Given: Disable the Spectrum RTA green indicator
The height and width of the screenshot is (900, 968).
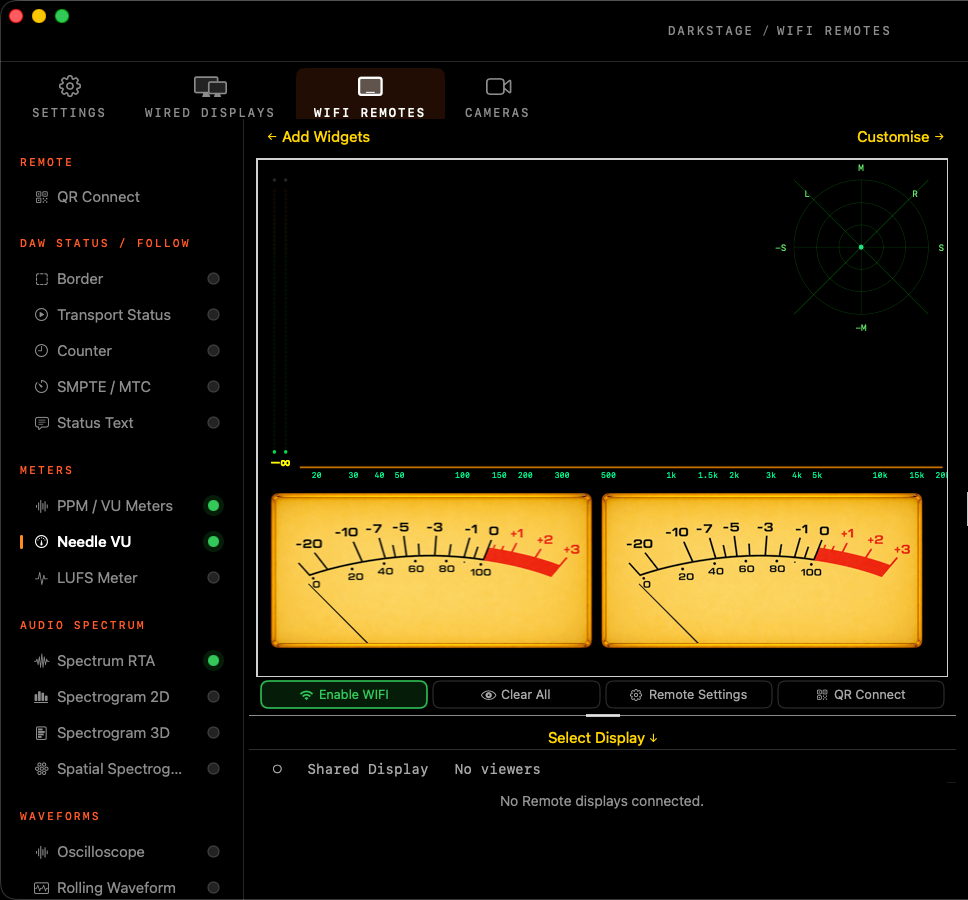Looking at the screenshot, I should point(214,661).
